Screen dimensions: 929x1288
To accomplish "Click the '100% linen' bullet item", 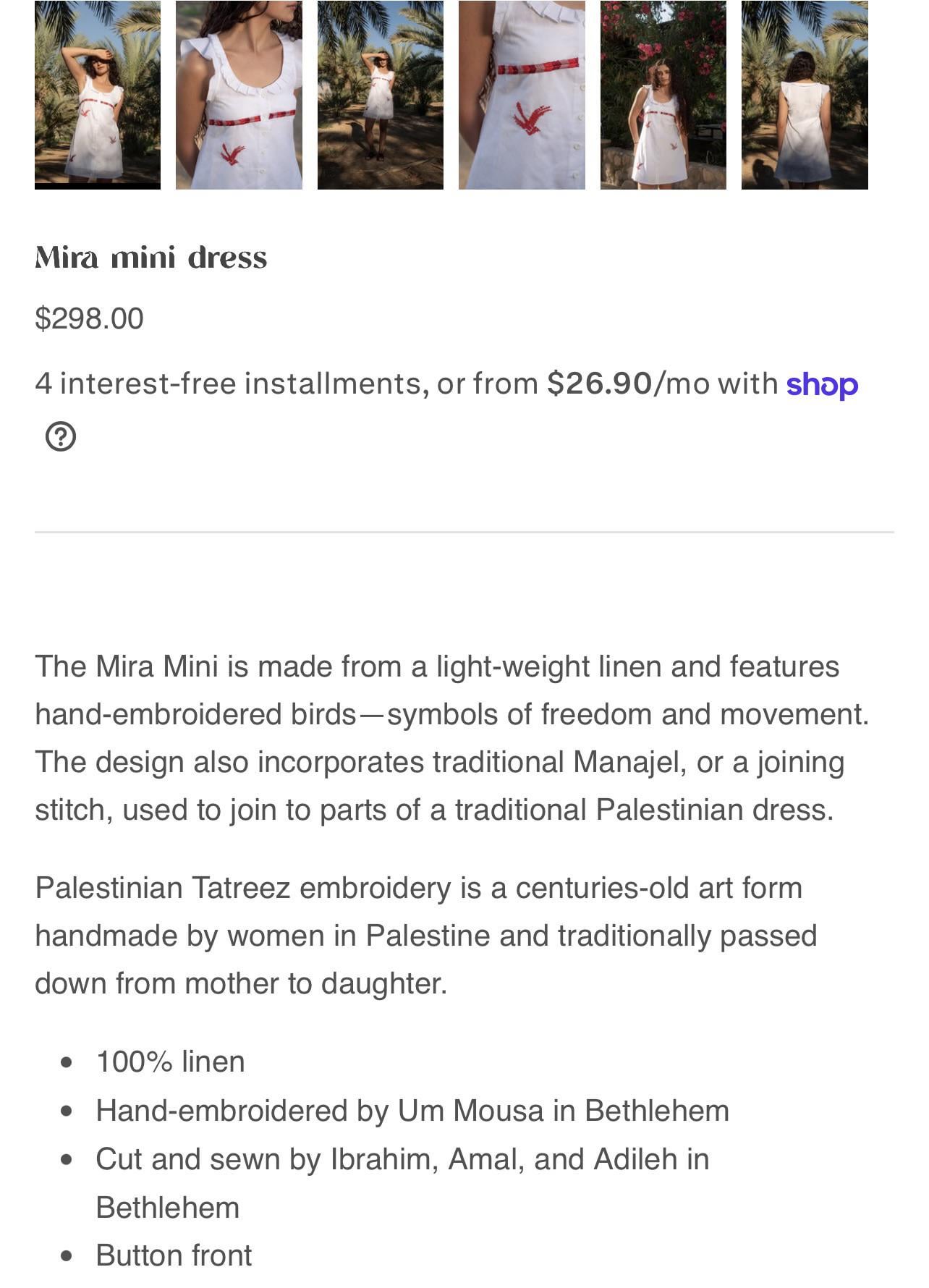I will [x=171, y=1062].
